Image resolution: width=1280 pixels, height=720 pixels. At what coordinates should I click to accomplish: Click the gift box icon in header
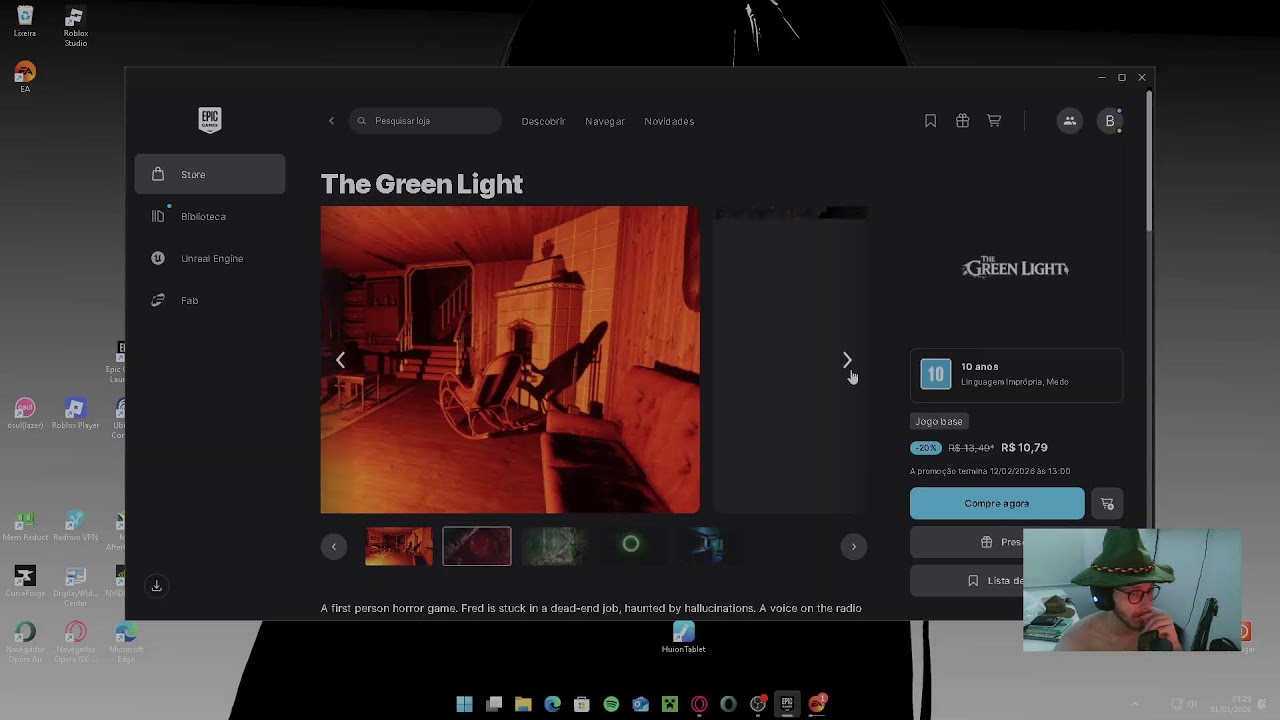pyautogui.click(x=962, y=121)
